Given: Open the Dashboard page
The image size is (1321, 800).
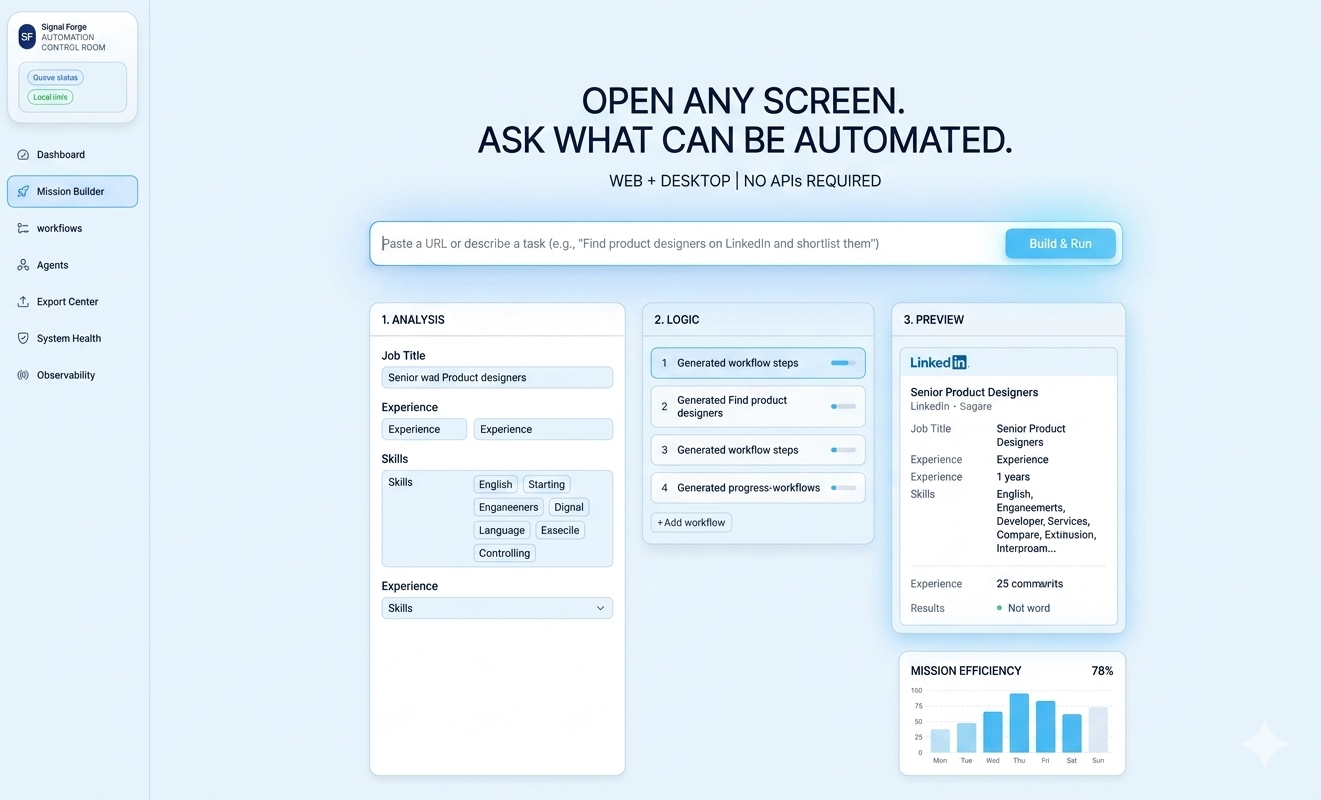Looking at the screenshot, I should 72,155.
